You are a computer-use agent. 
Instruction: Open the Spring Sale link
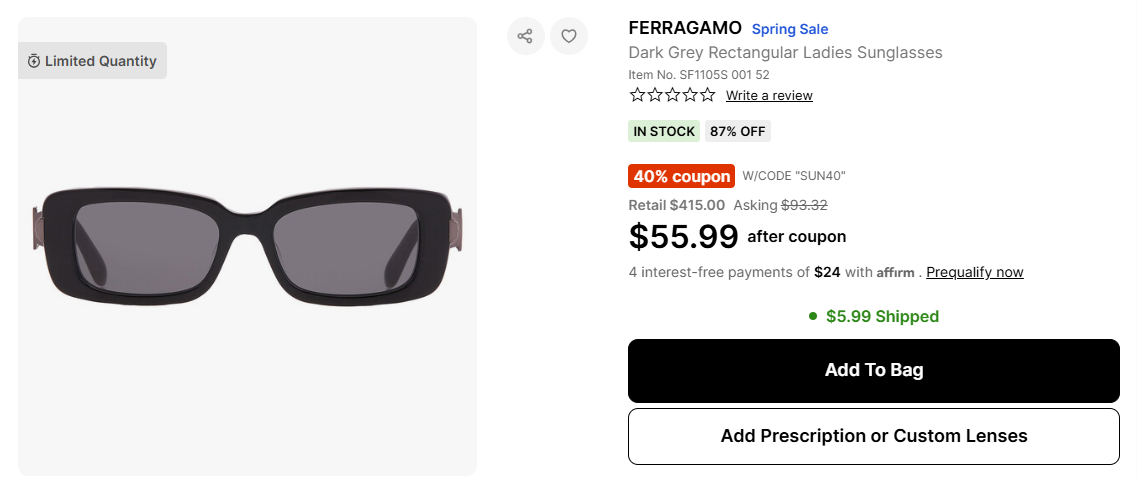coord(790,29)
